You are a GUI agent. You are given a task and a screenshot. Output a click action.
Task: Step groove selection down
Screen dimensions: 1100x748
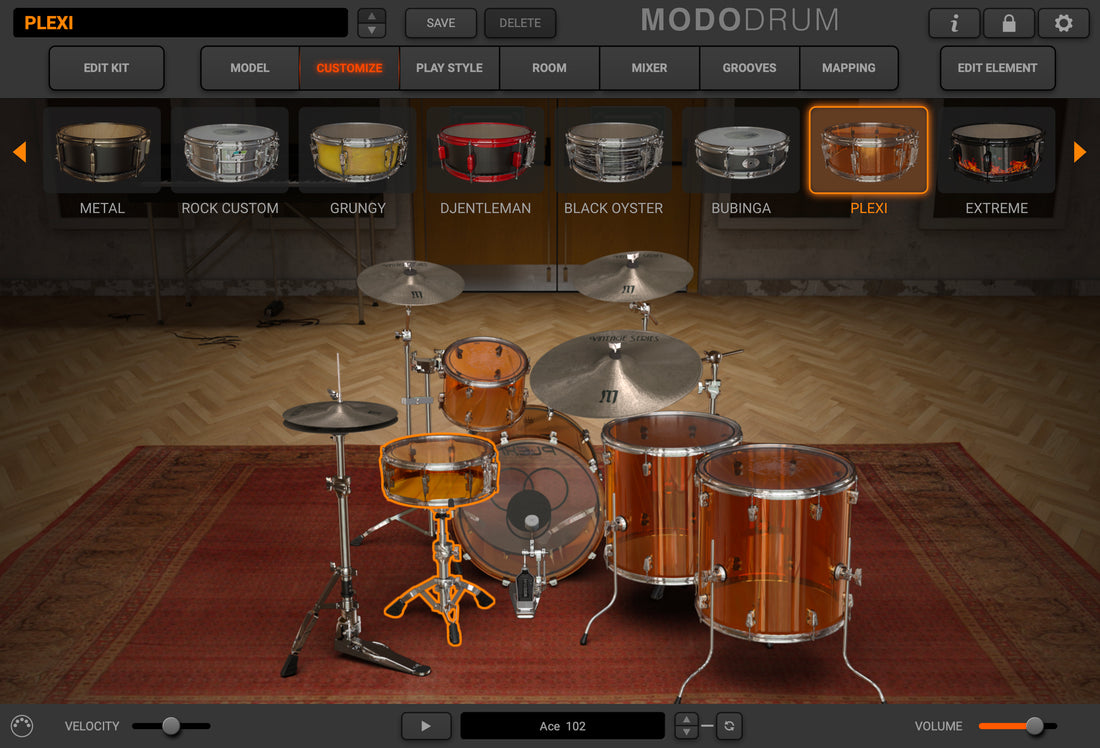coord(686,733)
